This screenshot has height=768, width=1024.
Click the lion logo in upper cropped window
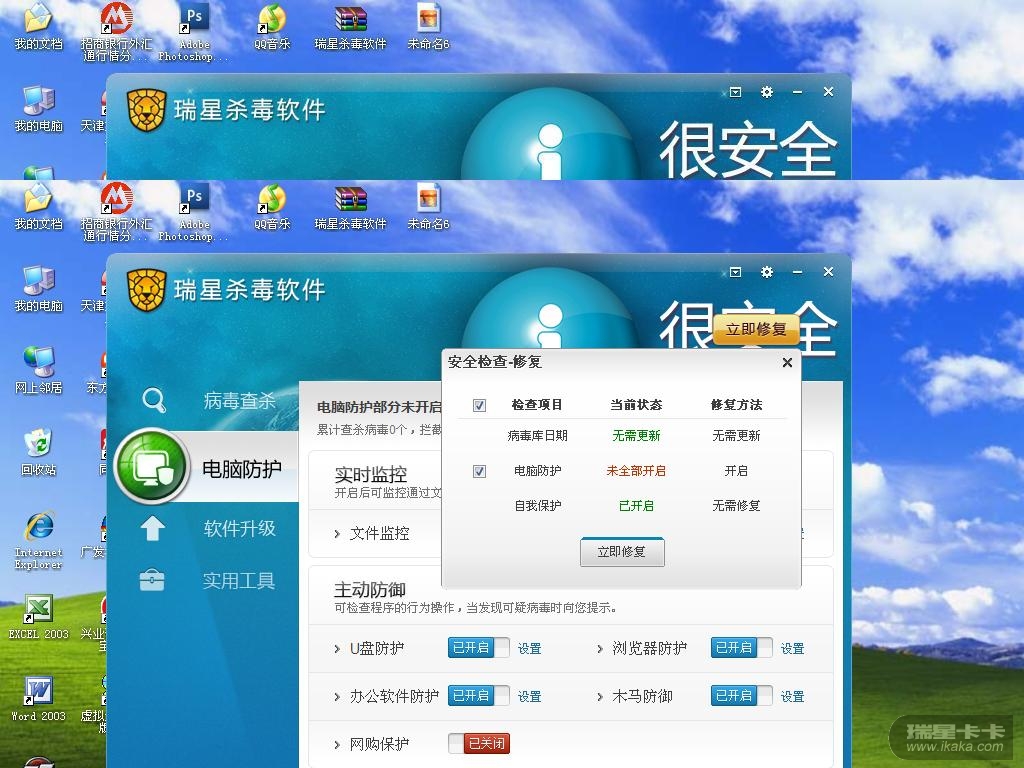[146, 110]
